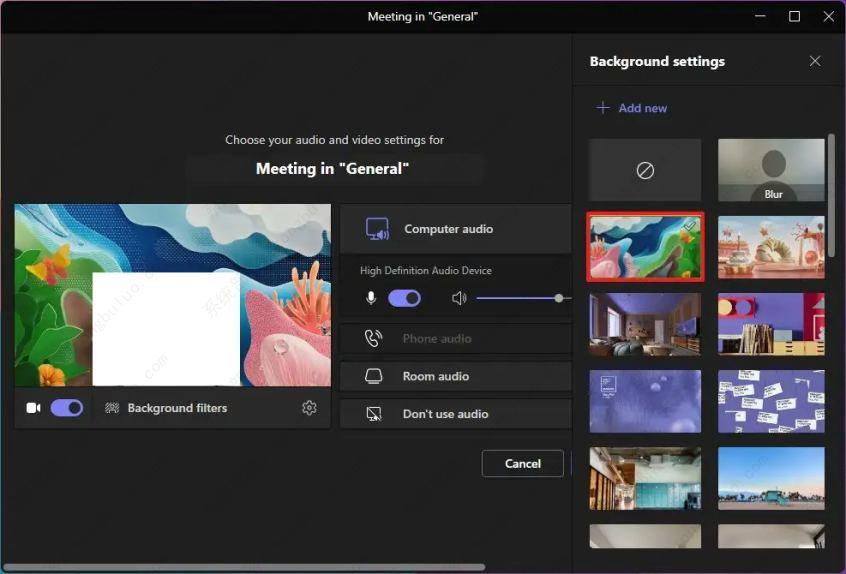The height and width of the screenshot is (574, 846).
Task: Click the device settings gear icon
Action: [309, 408]
